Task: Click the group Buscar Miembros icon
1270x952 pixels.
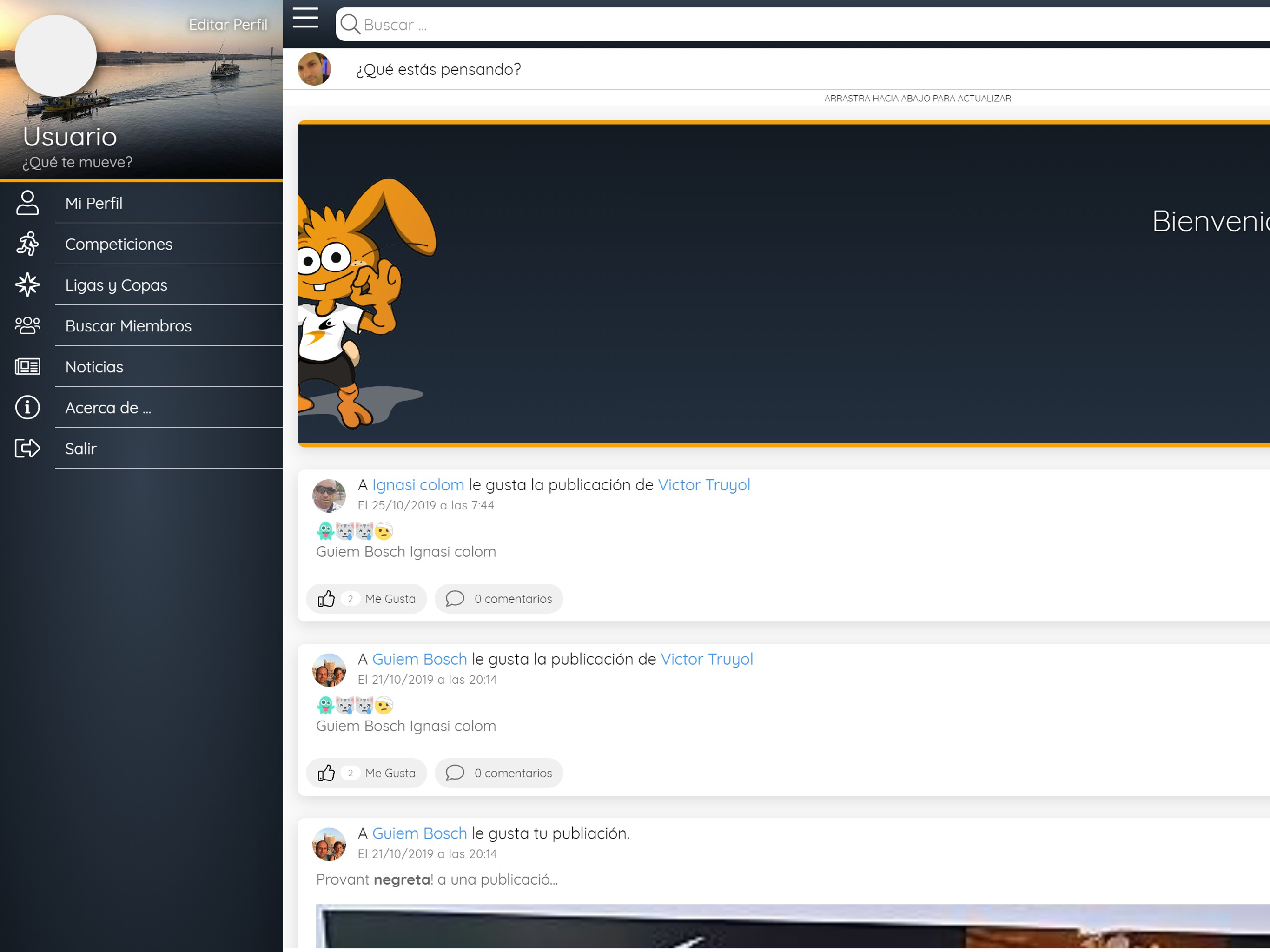Action: tap(27, 325)
